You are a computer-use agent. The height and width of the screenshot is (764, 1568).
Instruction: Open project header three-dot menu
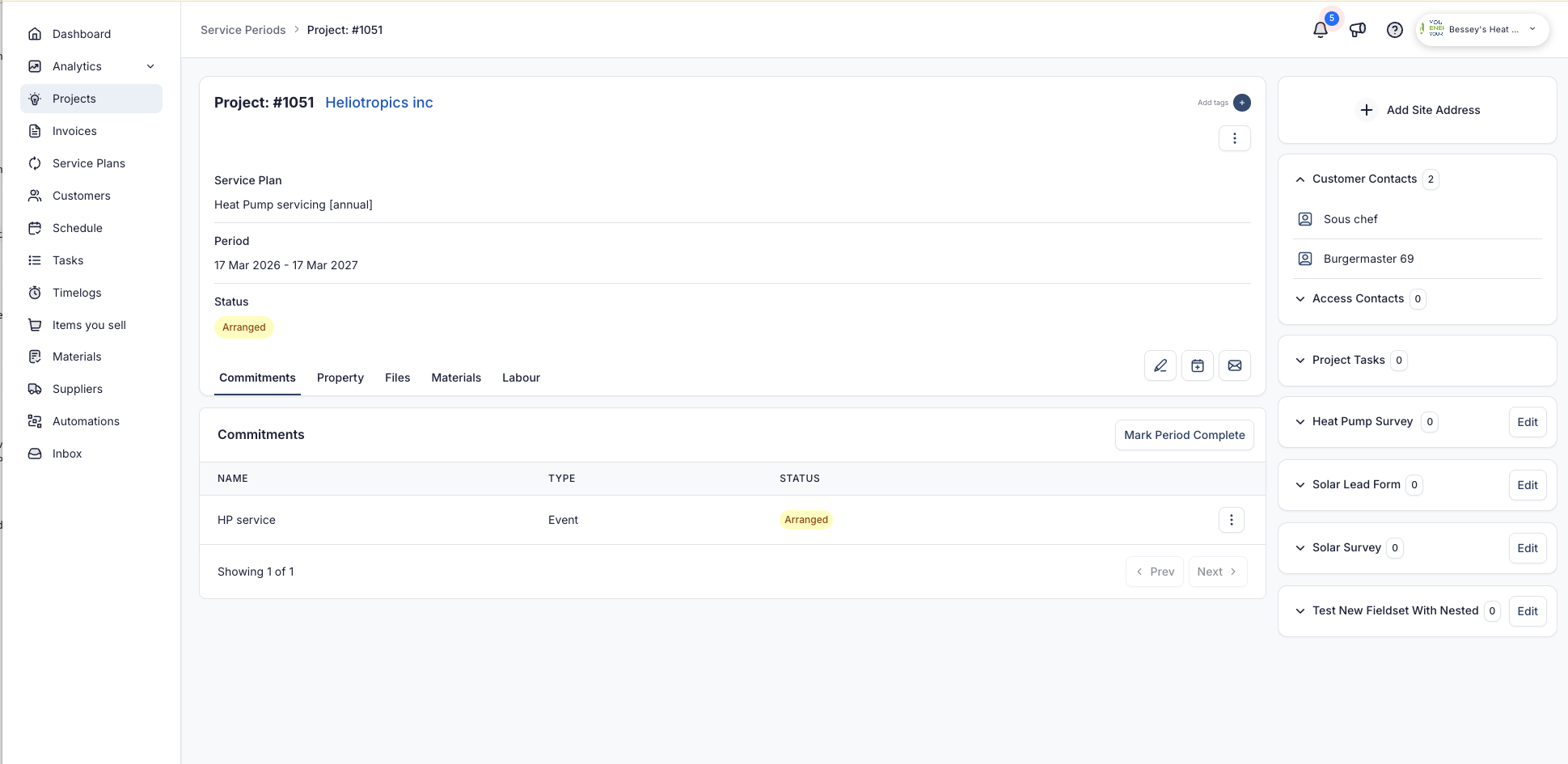(x=1234, y=138)
